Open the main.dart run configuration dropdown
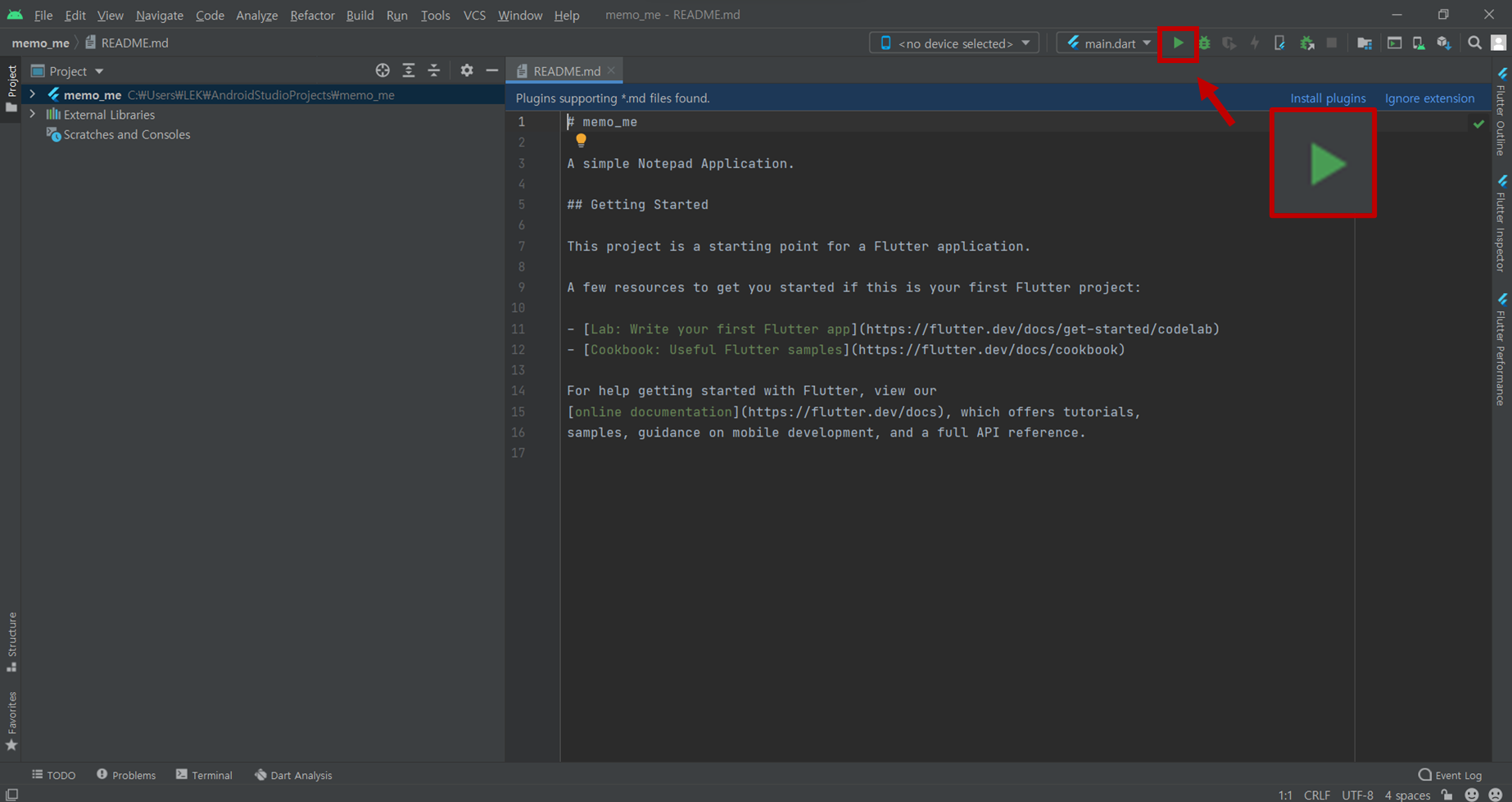Image resolution: width=1512 pixels, height=802 pixels. pos(1107,43)
